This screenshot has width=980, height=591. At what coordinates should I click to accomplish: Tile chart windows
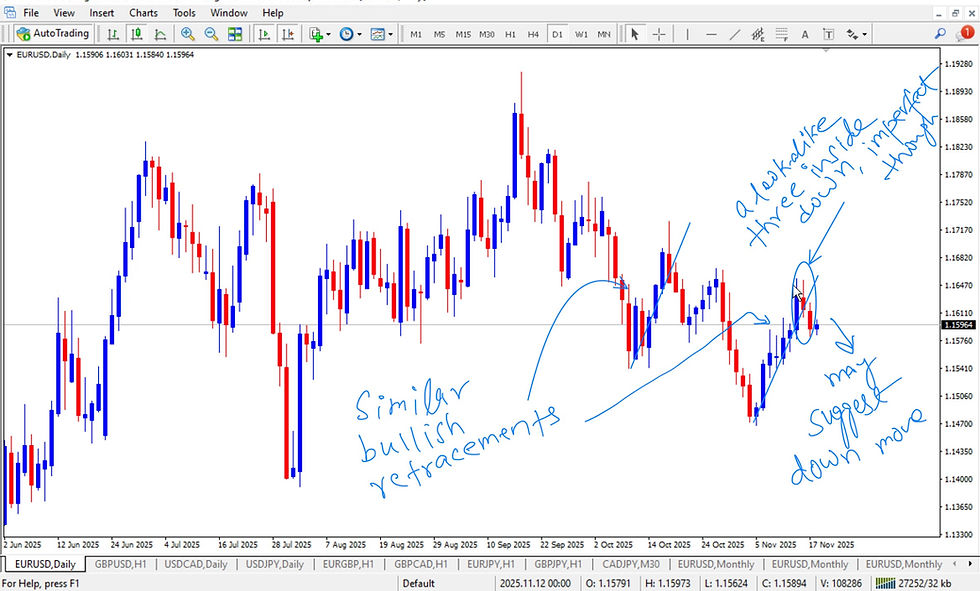235,34
